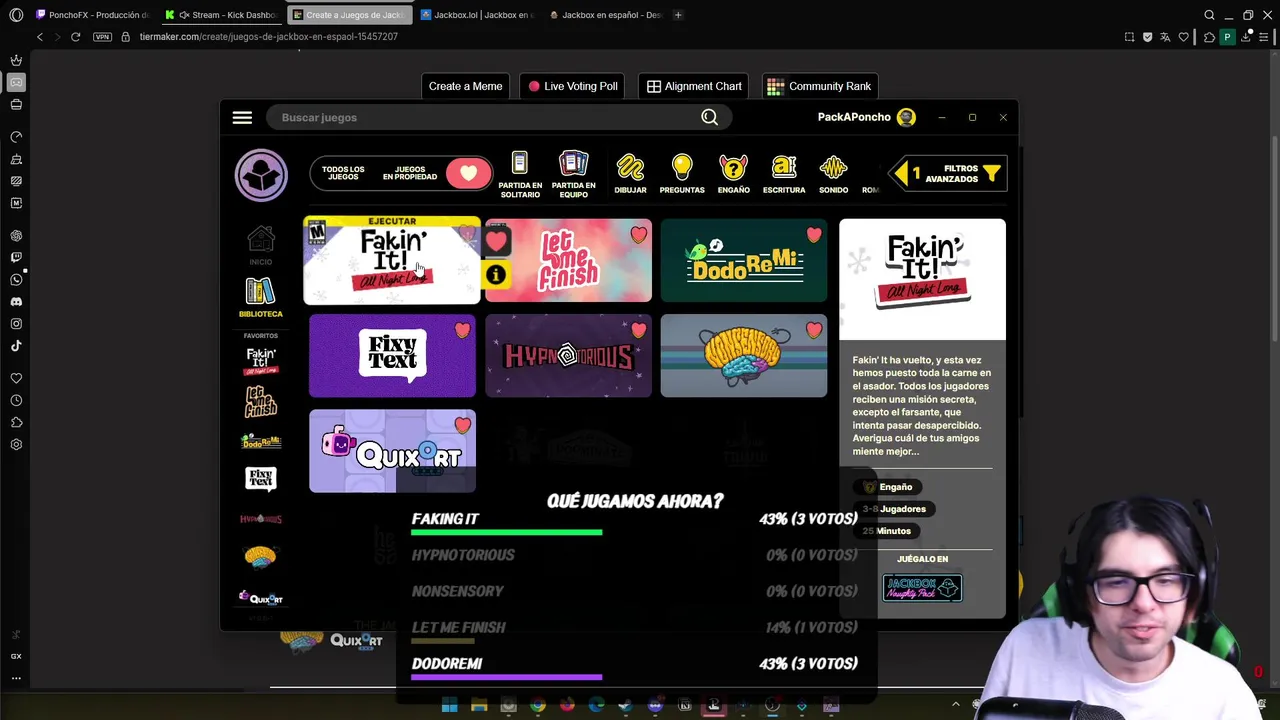Unfavorite Quixort heart

tap(462, 425)
